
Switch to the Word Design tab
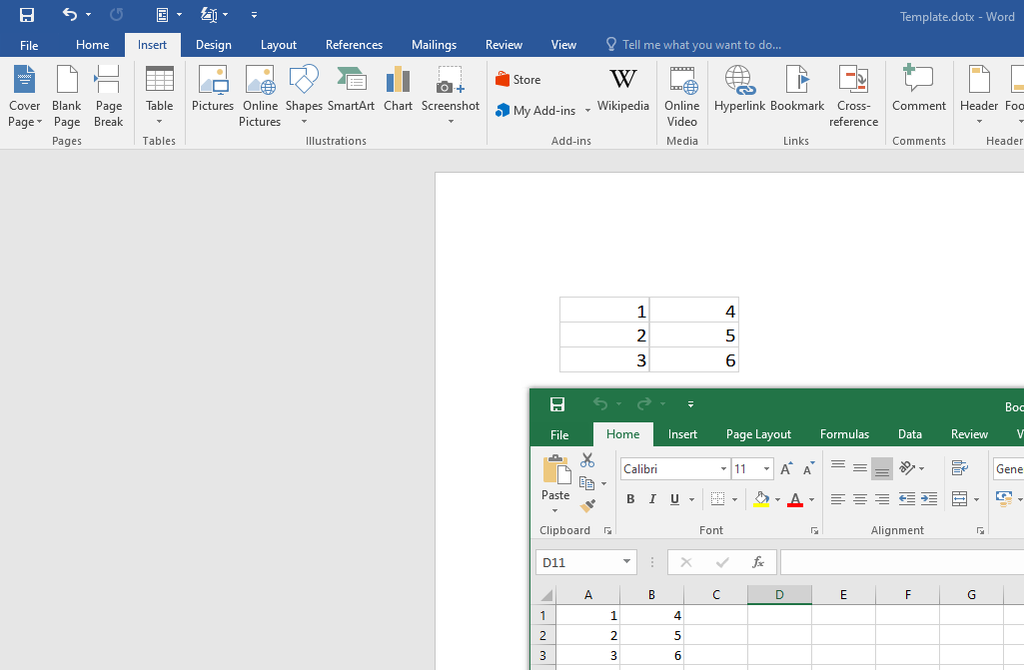(x=214, y=44)
